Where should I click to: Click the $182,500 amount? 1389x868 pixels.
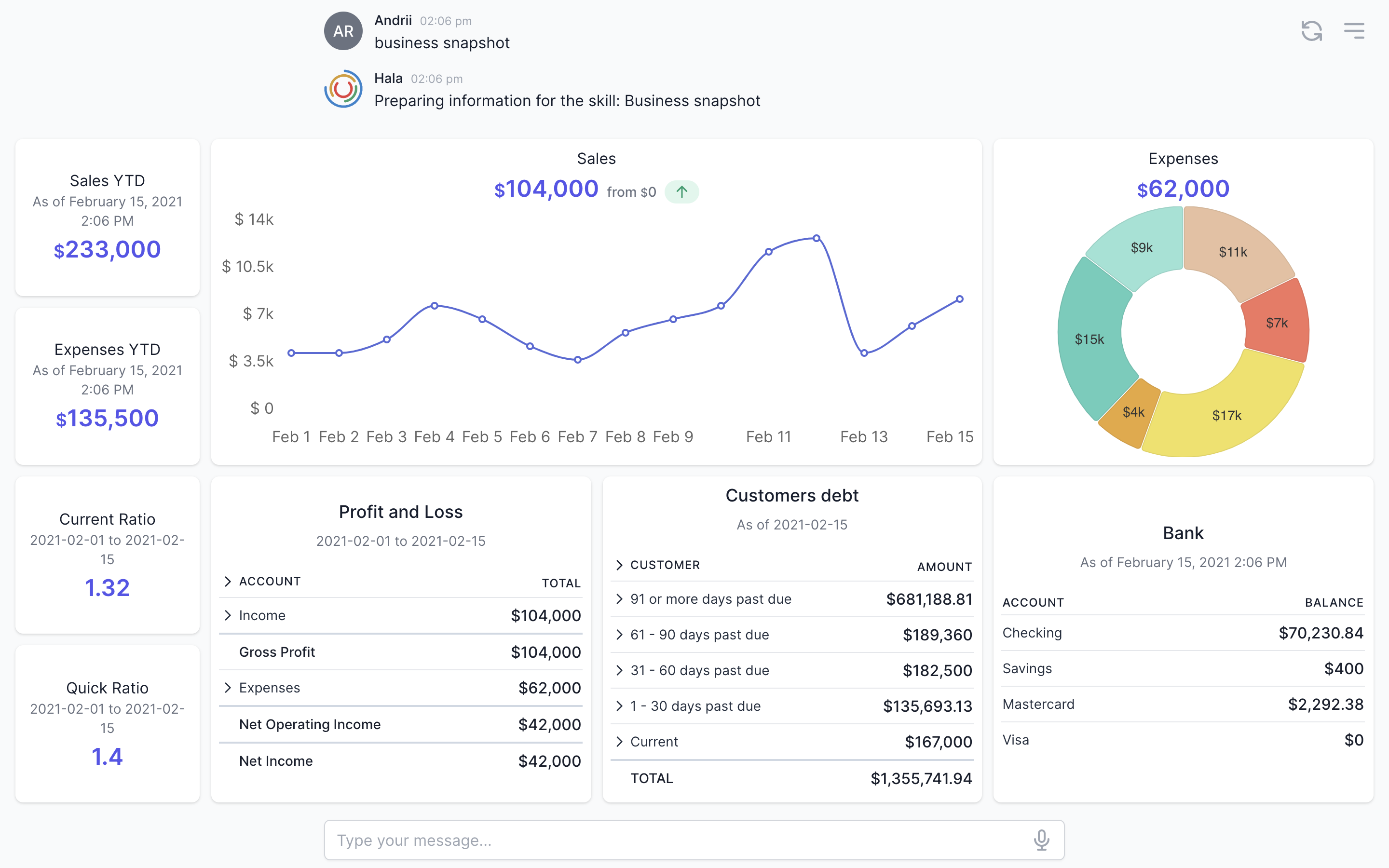click(937, 670)
